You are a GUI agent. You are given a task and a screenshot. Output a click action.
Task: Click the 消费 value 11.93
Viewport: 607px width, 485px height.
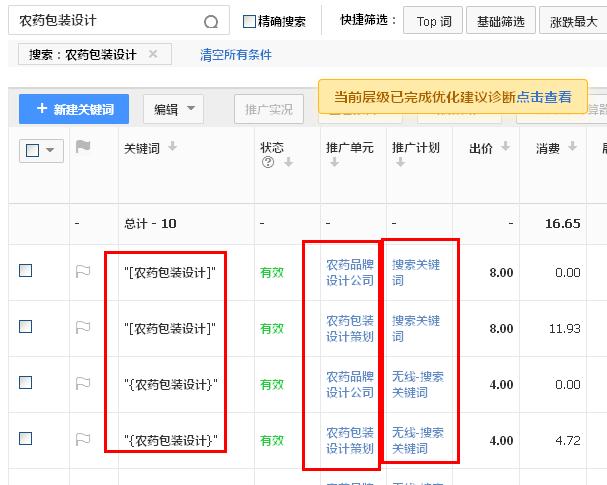point(565,329)
